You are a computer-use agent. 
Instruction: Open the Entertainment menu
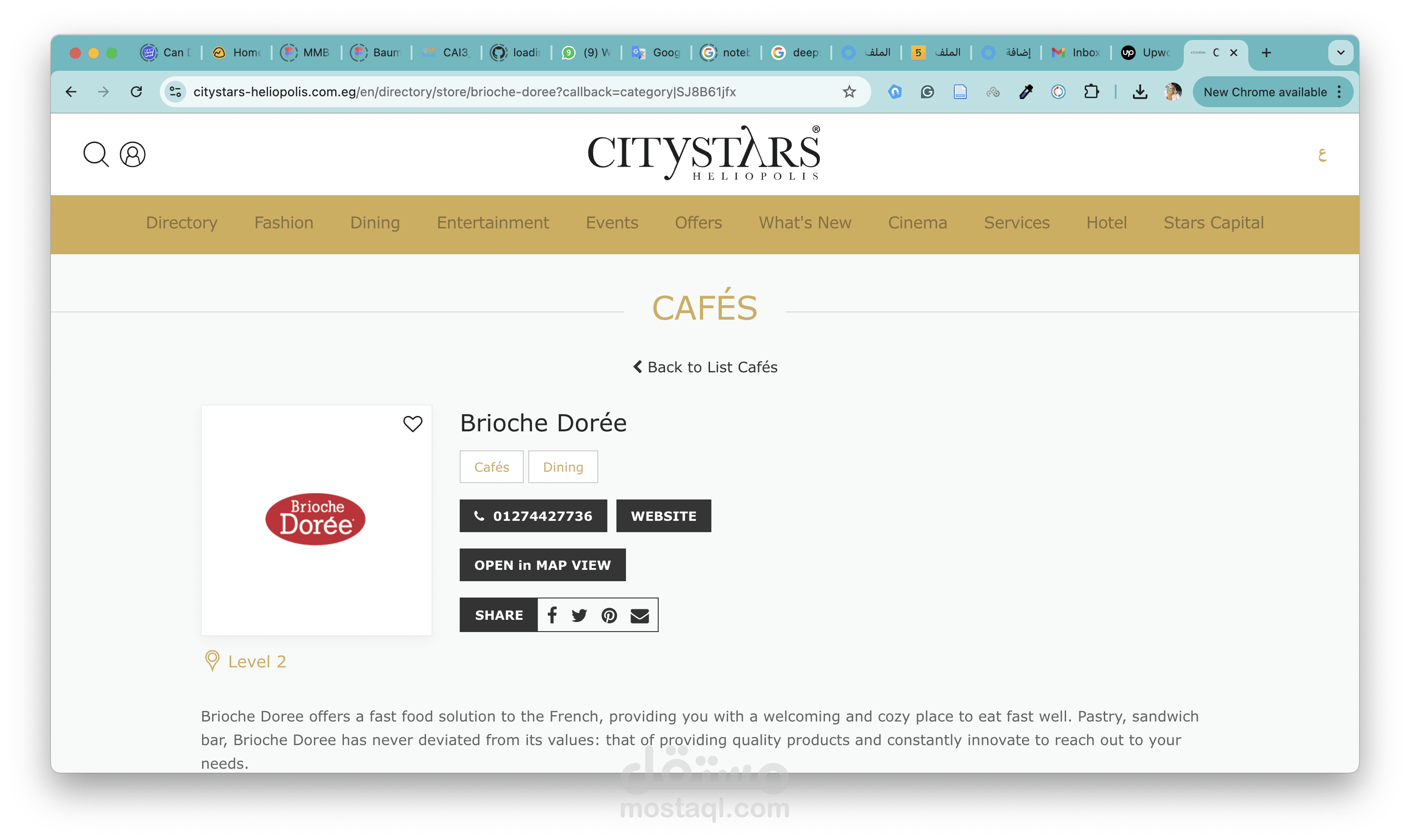pyautogui.click(x=493, y=223)
